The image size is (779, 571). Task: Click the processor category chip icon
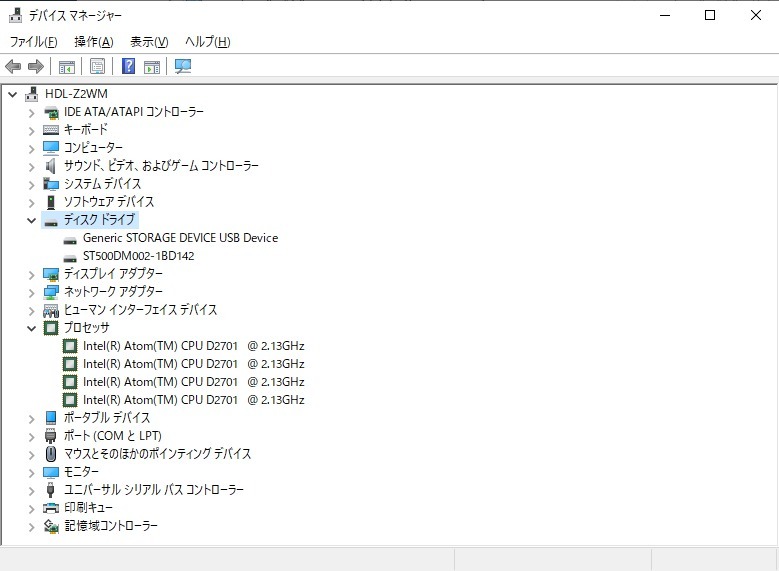click(51, 327)
